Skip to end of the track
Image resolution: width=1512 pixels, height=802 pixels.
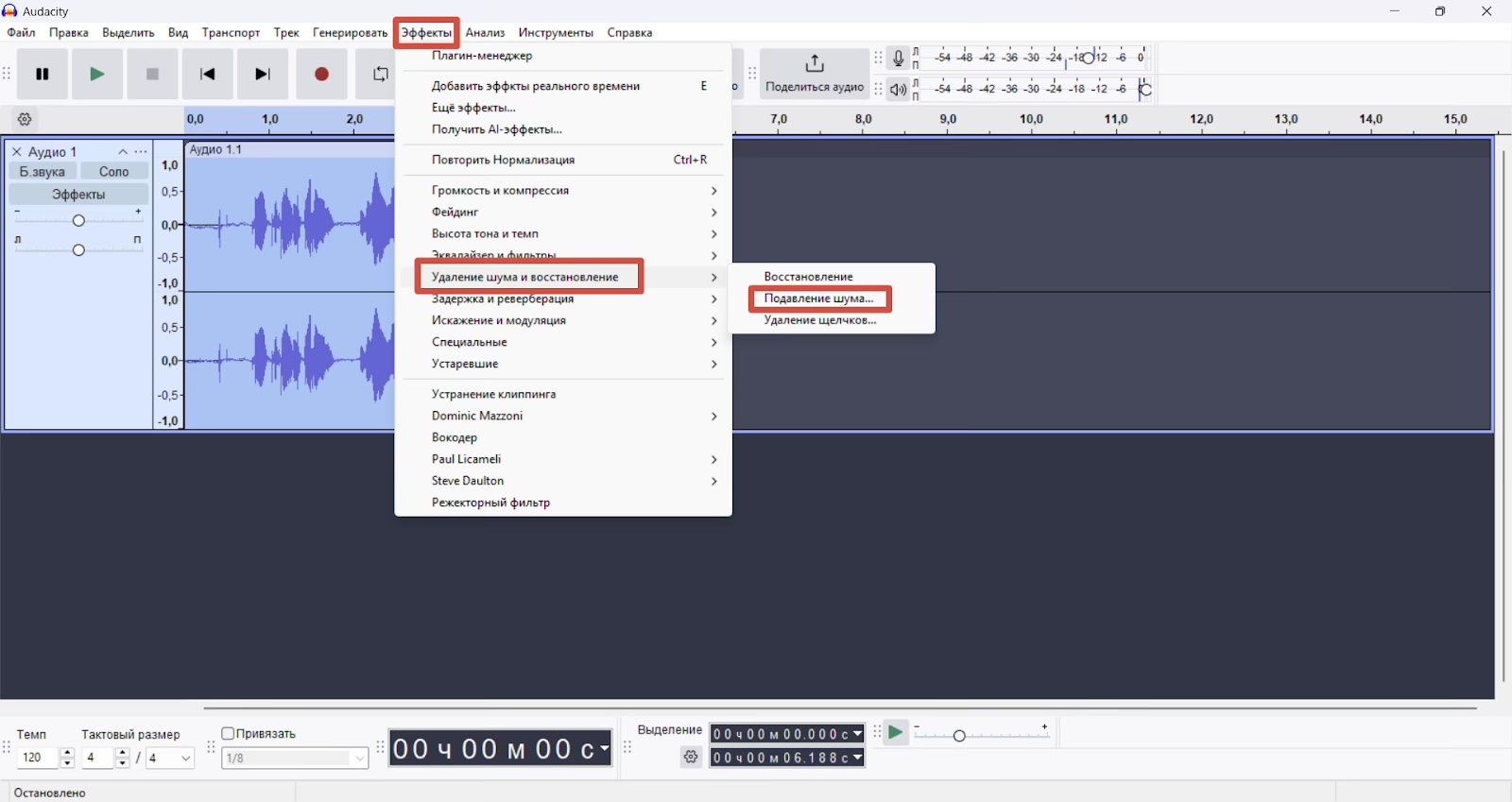(264, 75)
